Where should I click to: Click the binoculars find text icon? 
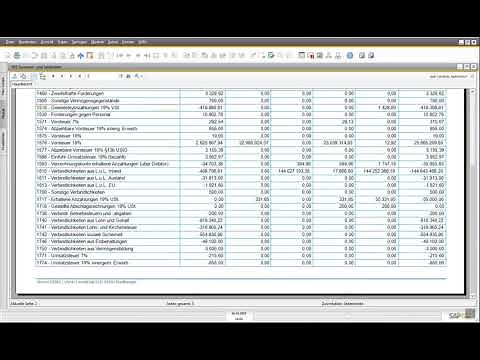(128, 76)
